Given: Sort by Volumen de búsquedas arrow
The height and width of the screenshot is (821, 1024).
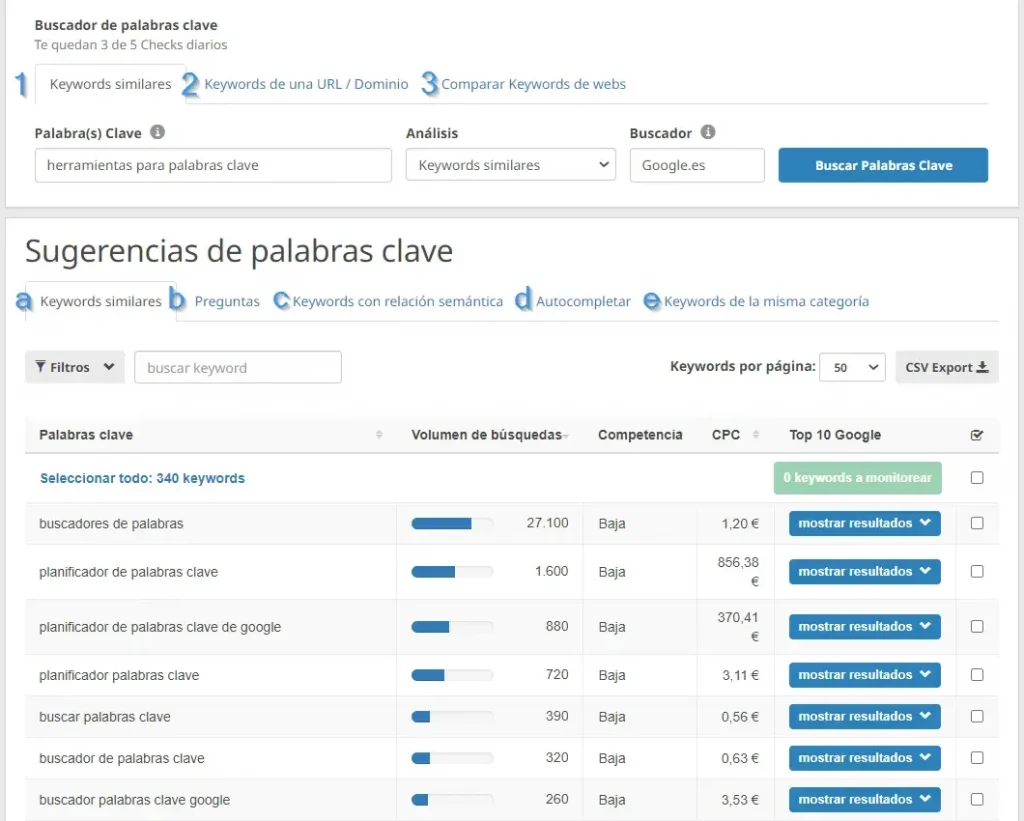Looking at the screenshot, I should click(568, 436).
